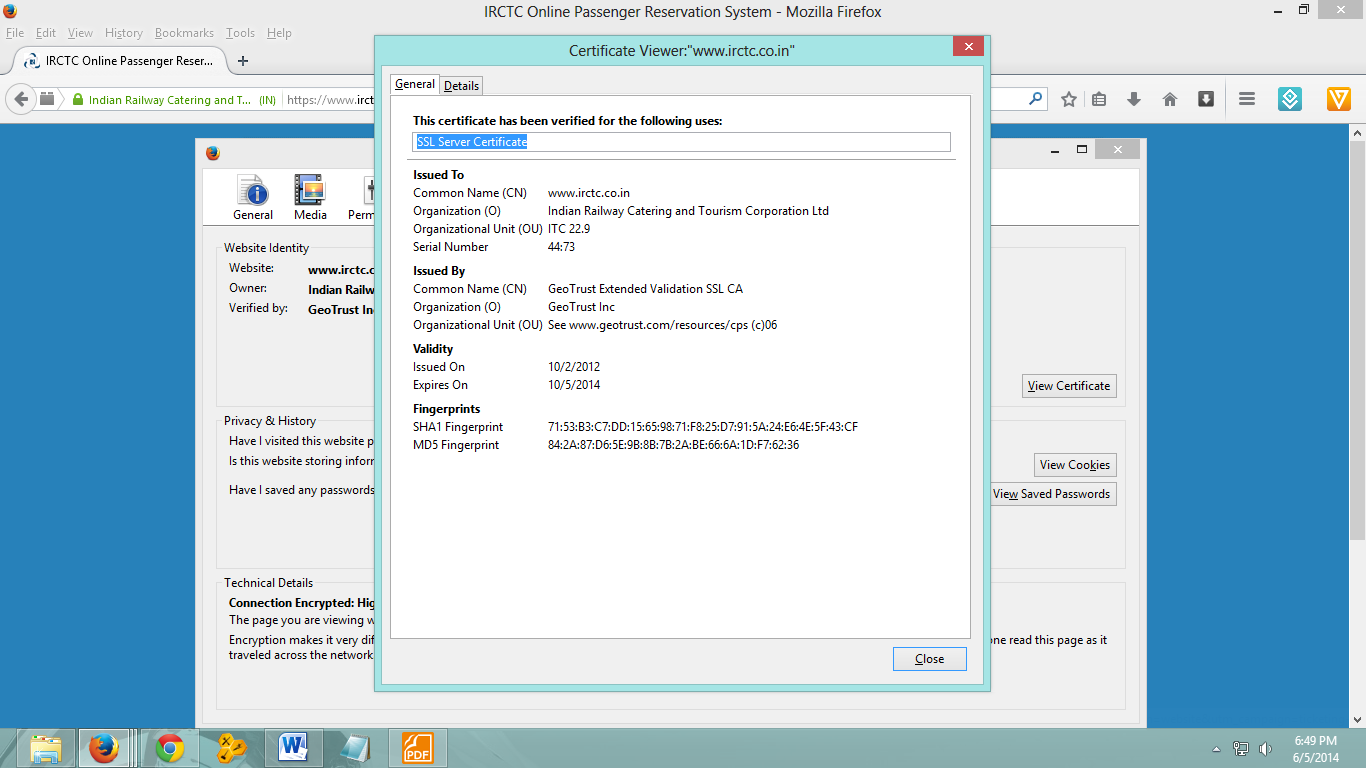1366x768 pixels.
Task: Click the SHA1 fingerprint value text
Action: 703,427
